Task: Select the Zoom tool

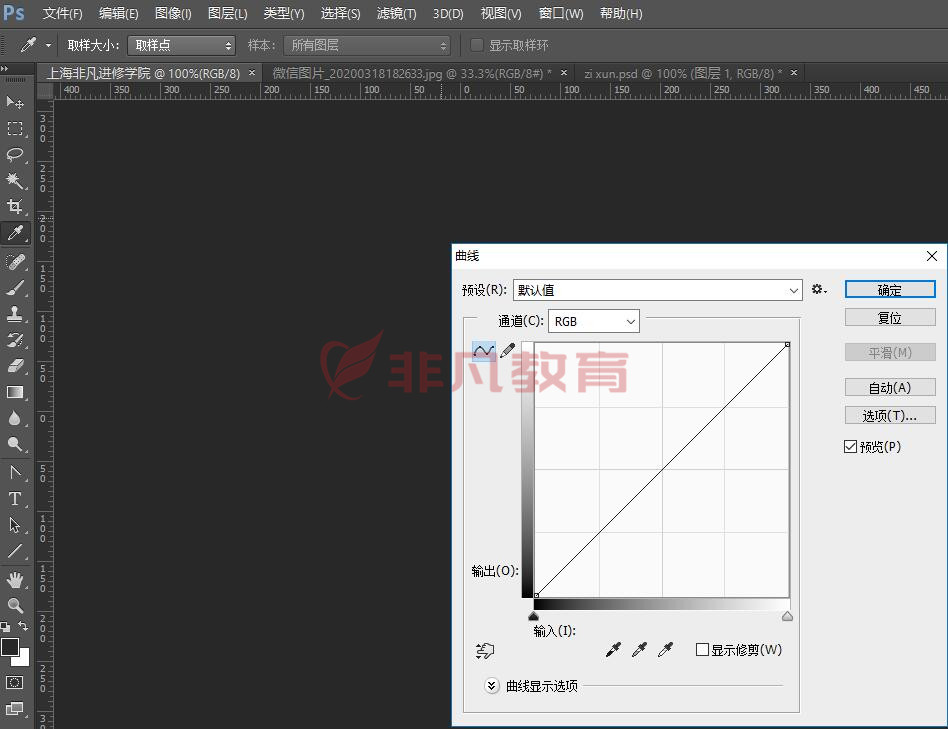Action: click(x=15, y=605)
